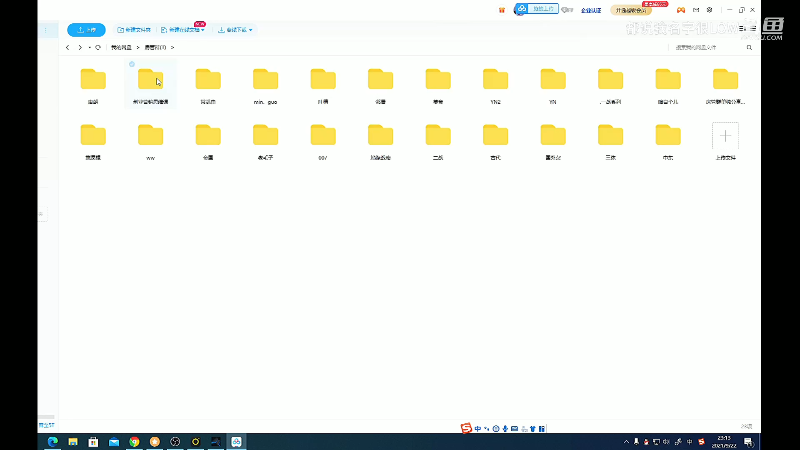Select the highlighted folder under the cursor

pyautogui.click(x=151, y=84)
